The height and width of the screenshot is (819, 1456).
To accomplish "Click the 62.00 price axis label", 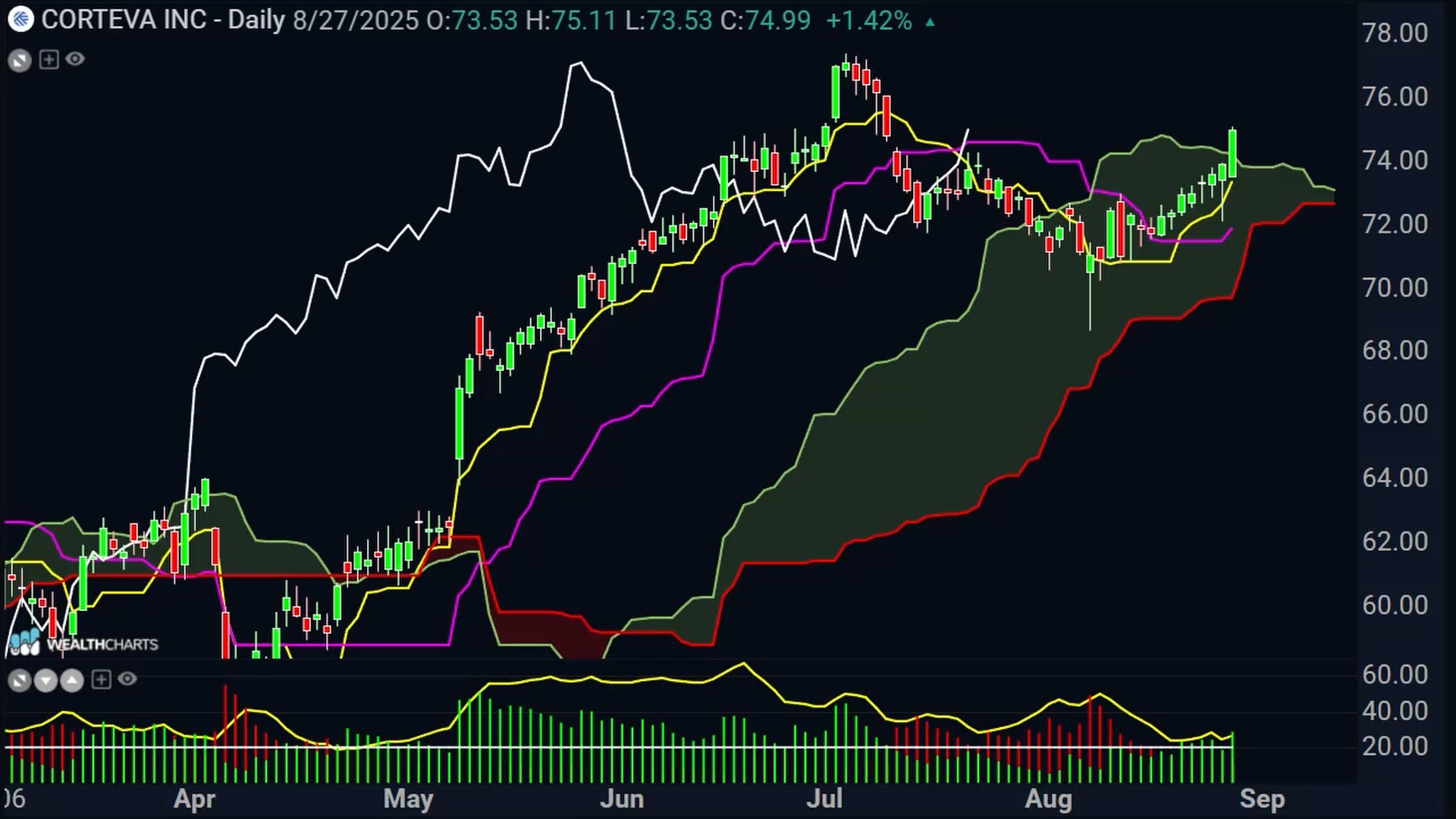I will [1395, 541].
